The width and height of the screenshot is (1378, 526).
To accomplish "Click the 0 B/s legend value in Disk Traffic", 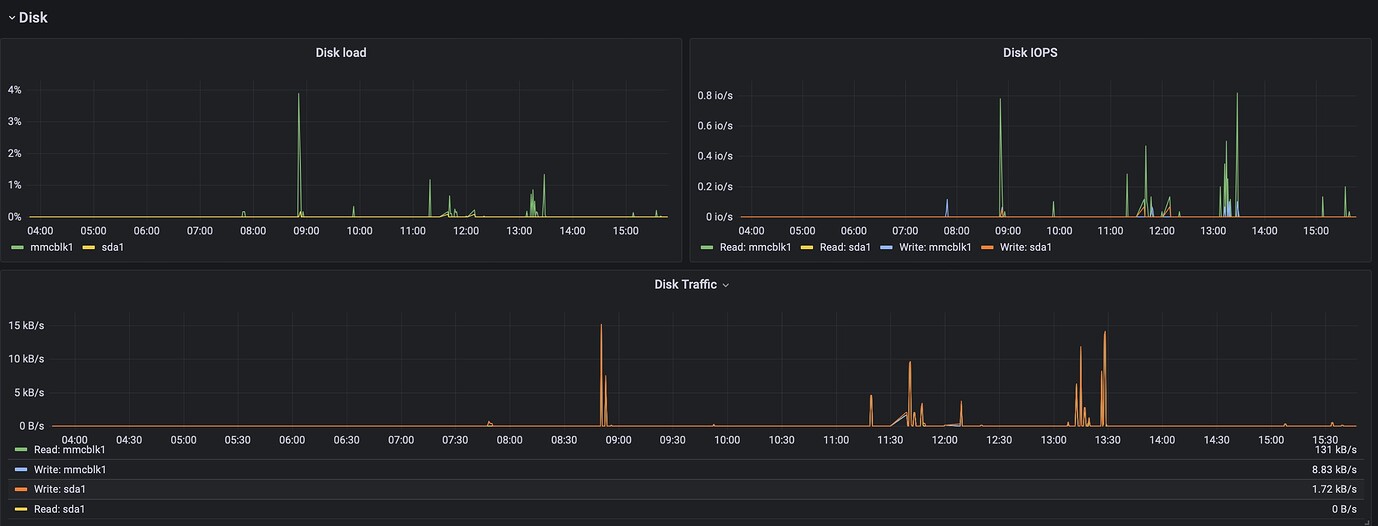I will click(x=1344, y=509).
